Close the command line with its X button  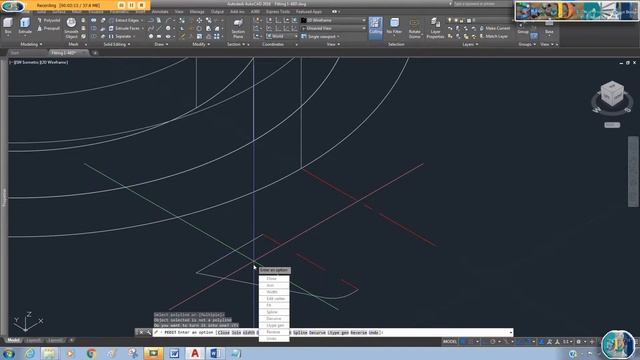(x=141, y=333)
